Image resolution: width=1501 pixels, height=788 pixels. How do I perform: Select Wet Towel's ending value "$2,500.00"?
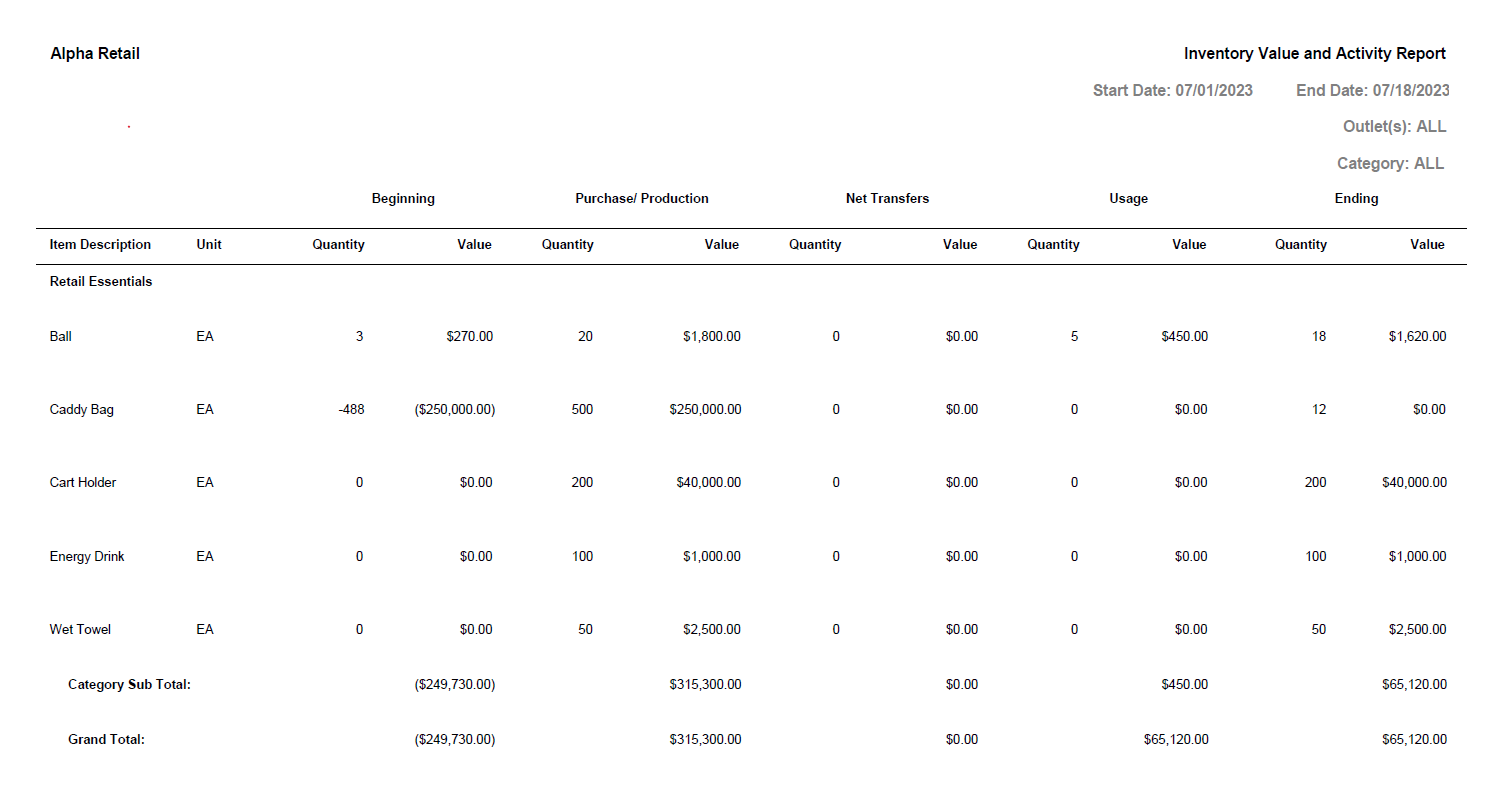click(x=1417, y=630)
